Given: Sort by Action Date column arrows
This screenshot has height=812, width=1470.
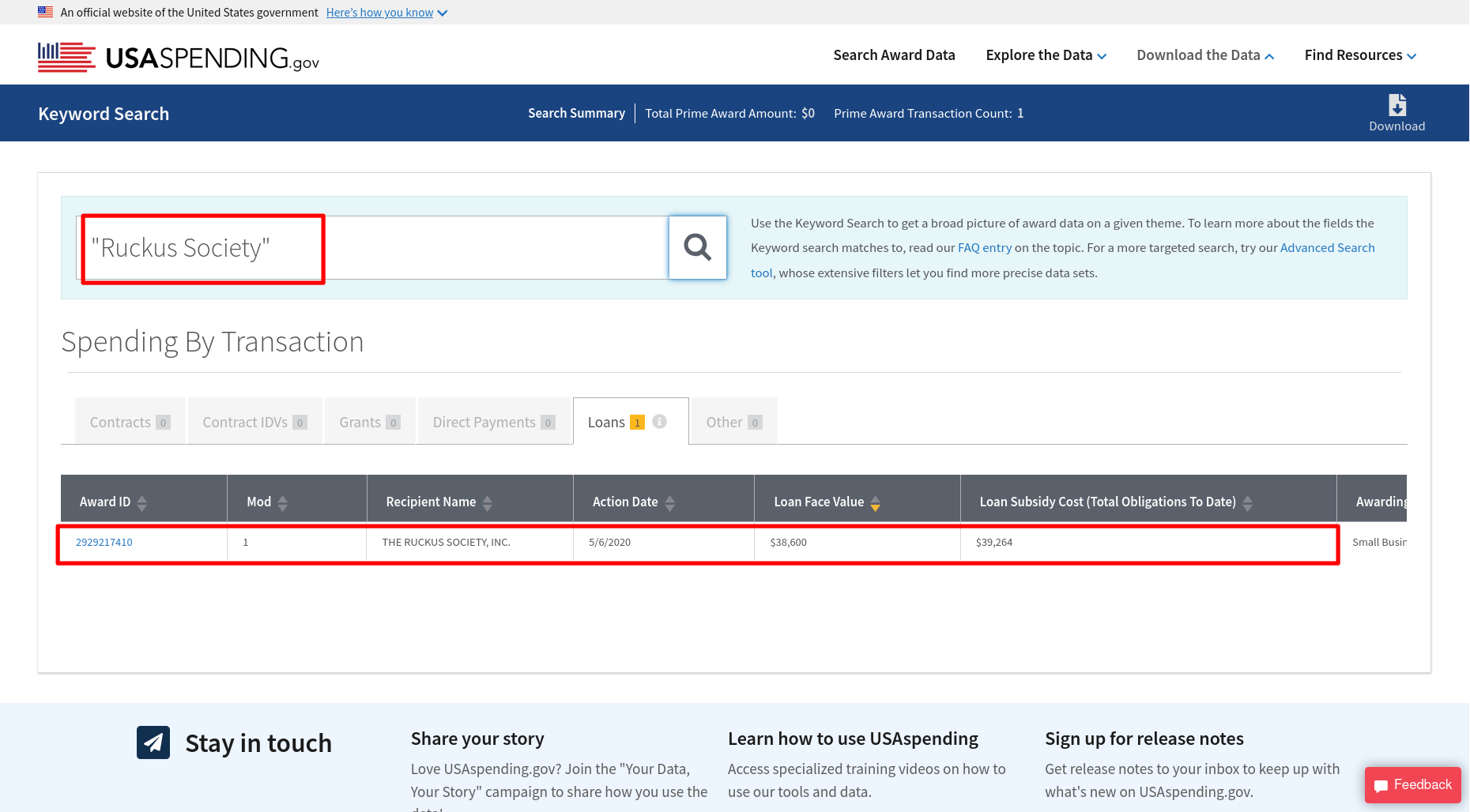Looking at the screenshot, I should point(669,502).
